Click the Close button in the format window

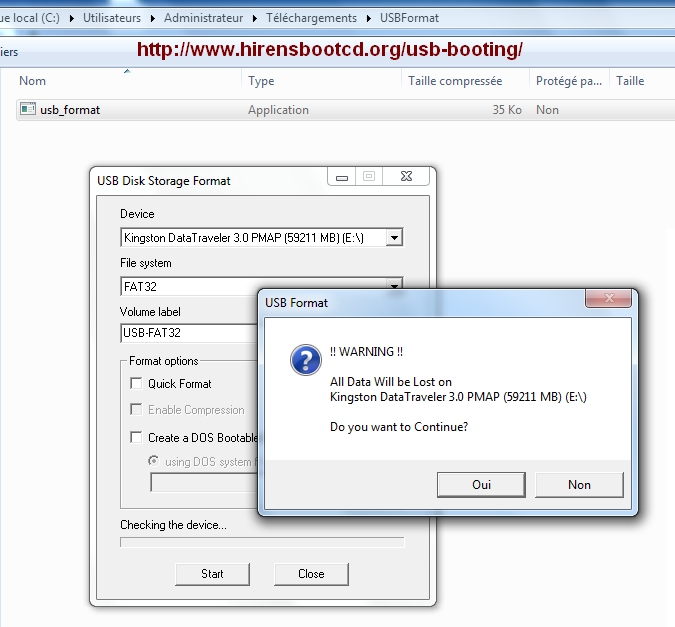click(x=311, y=574)
